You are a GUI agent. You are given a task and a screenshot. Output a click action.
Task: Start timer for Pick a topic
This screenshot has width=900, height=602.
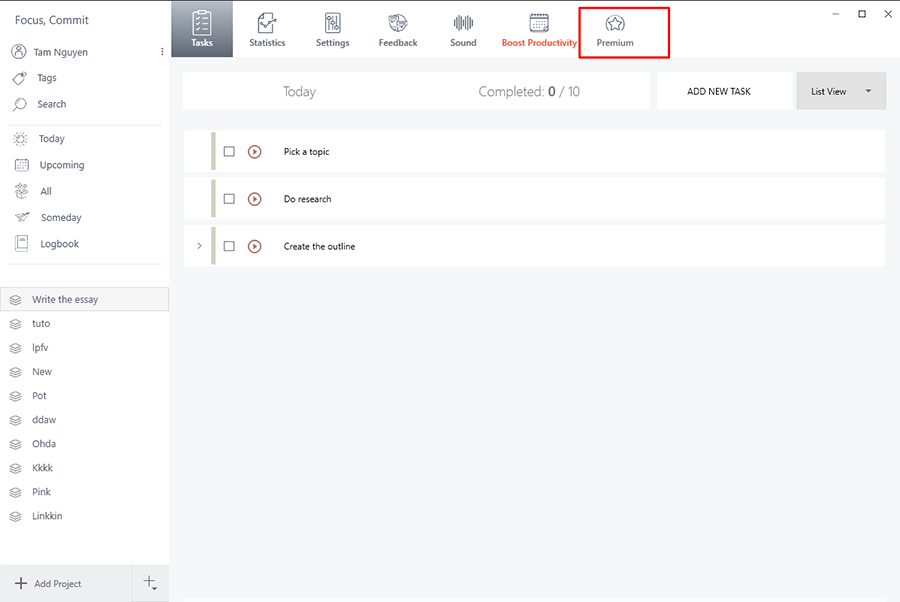254,152
